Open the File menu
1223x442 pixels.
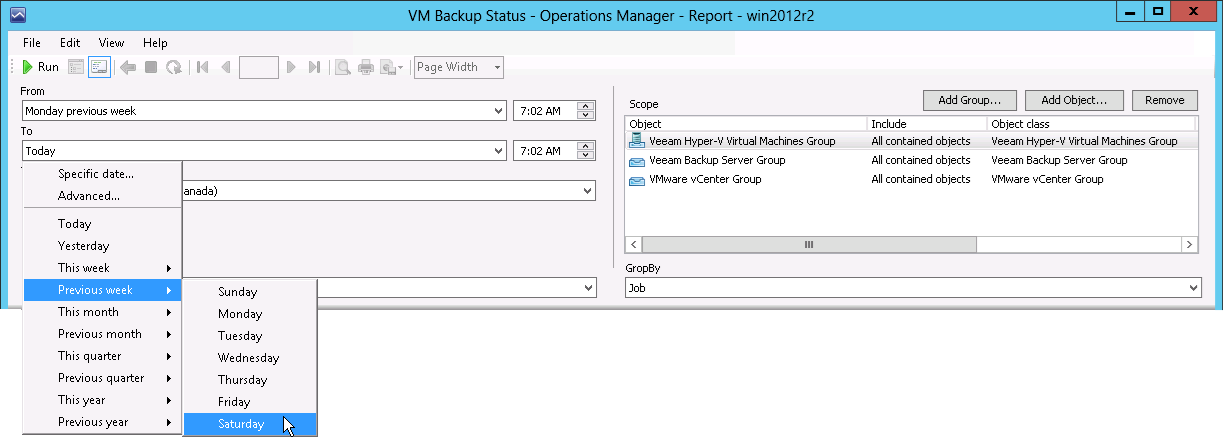coord(32,43)
